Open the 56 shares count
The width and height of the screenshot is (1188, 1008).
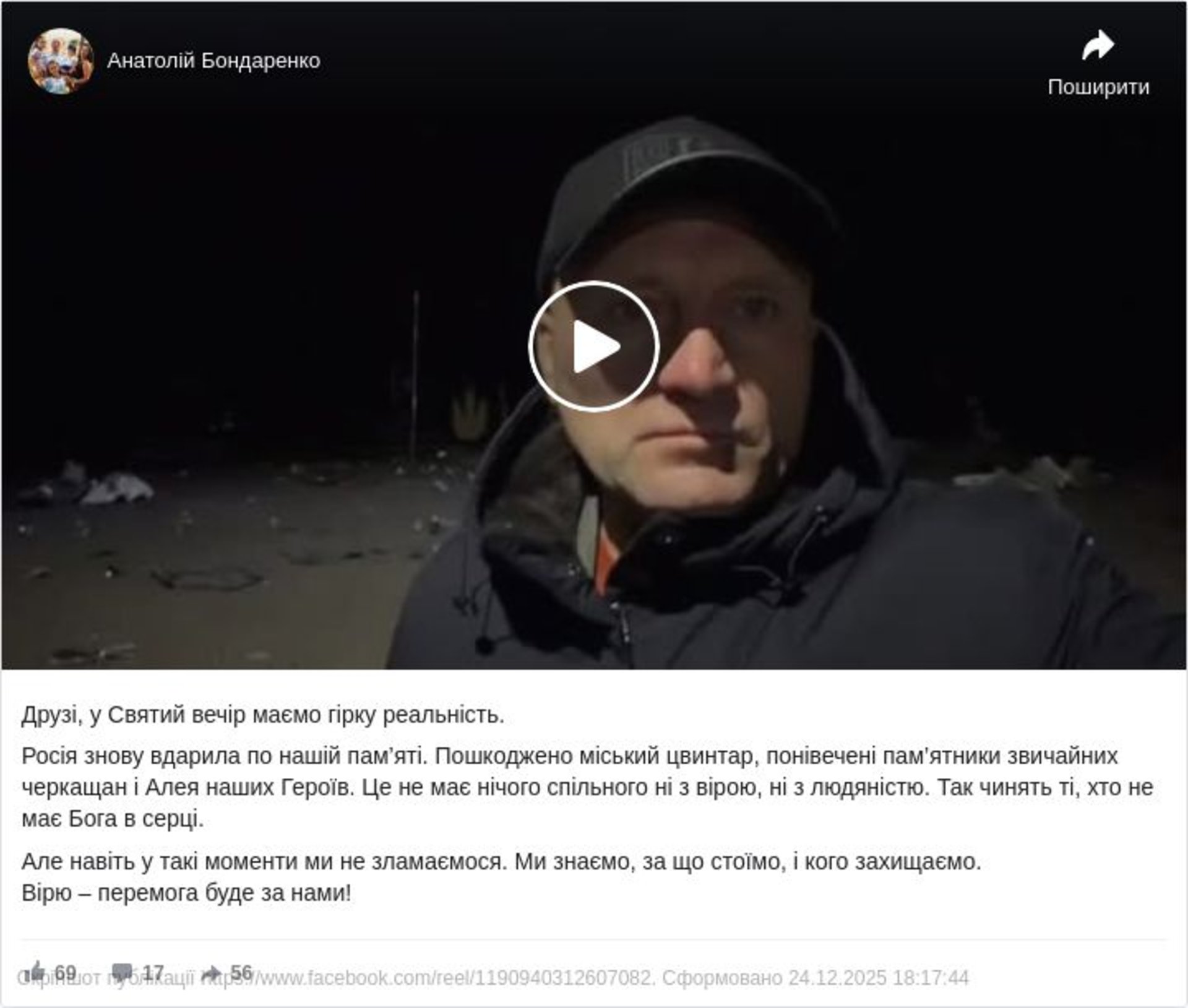(x=241, y=973)
